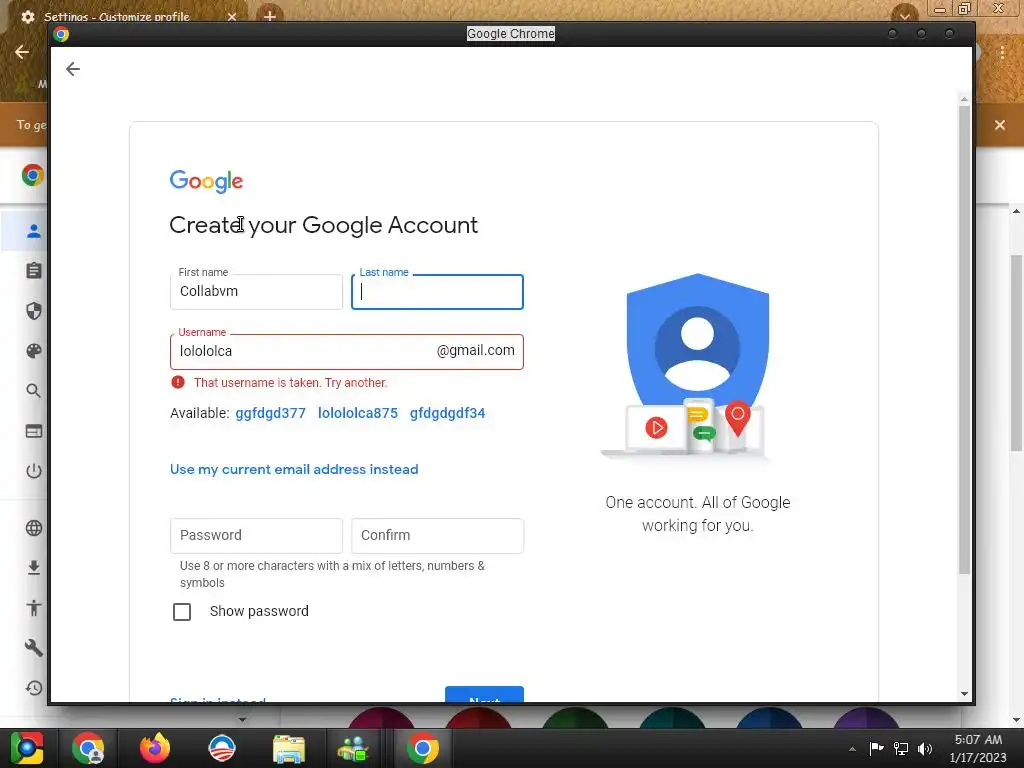Launch Firefox from the taskbar
Image resolution: width=1024 pixels, height=768 pixels.
pos(155,748)
